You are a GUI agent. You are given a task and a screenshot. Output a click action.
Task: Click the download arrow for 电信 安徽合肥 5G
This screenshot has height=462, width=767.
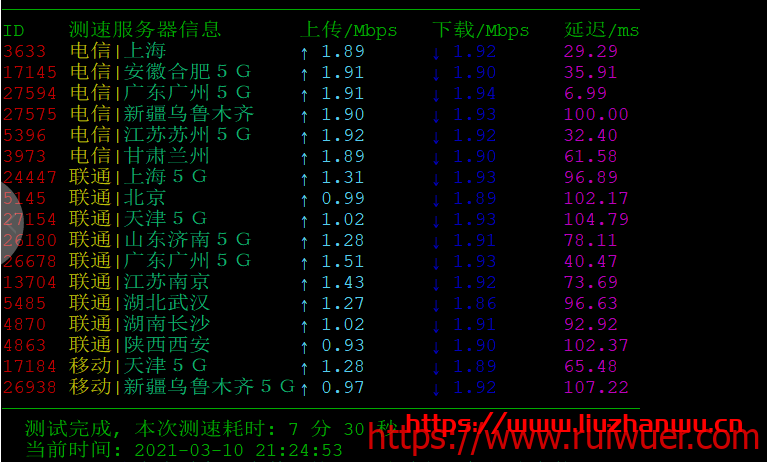point(437,72)
